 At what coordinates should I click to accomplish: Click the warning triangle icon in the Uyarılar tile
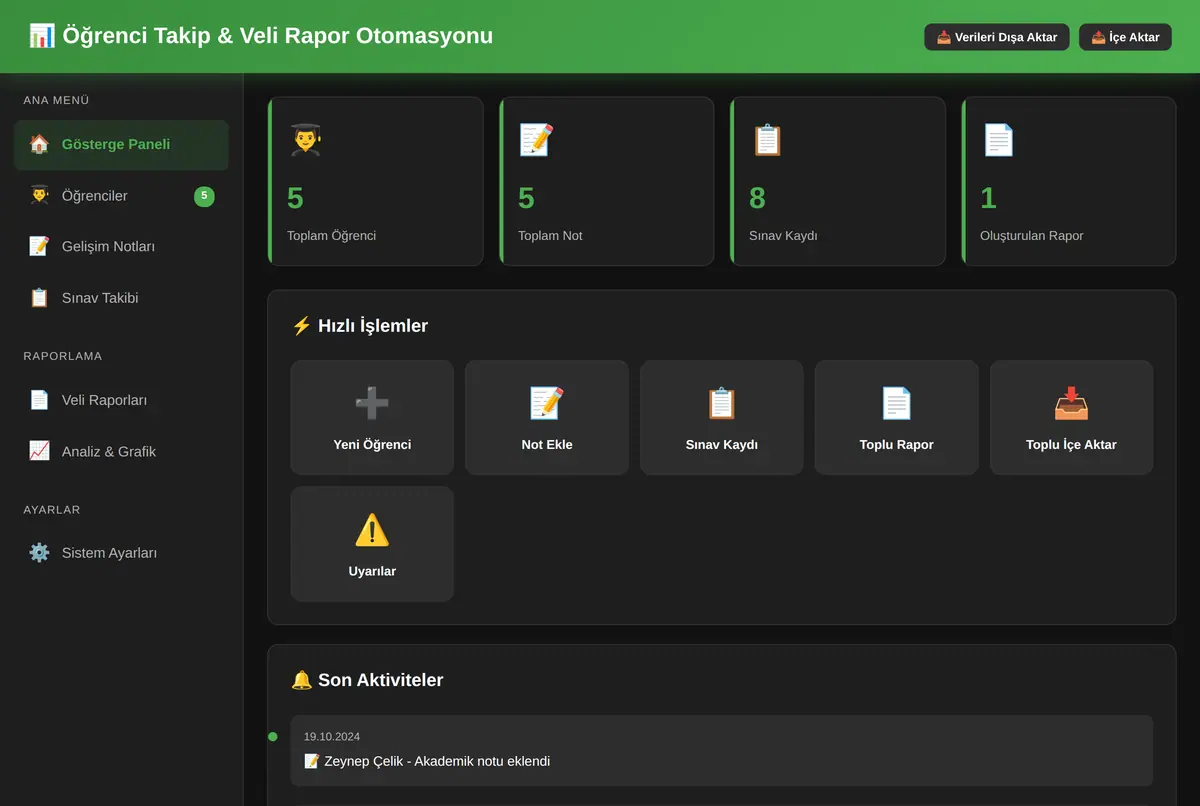click(372, 530)
